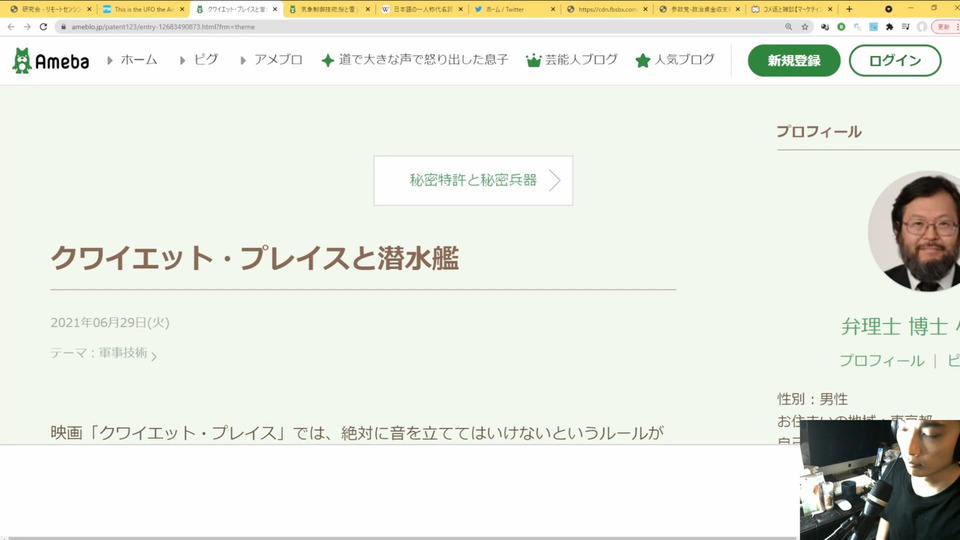Viewport: 960px width, 540px height.
Task: Switch to the 研究会・リモートセンシング tab
Action: (50, 9)
